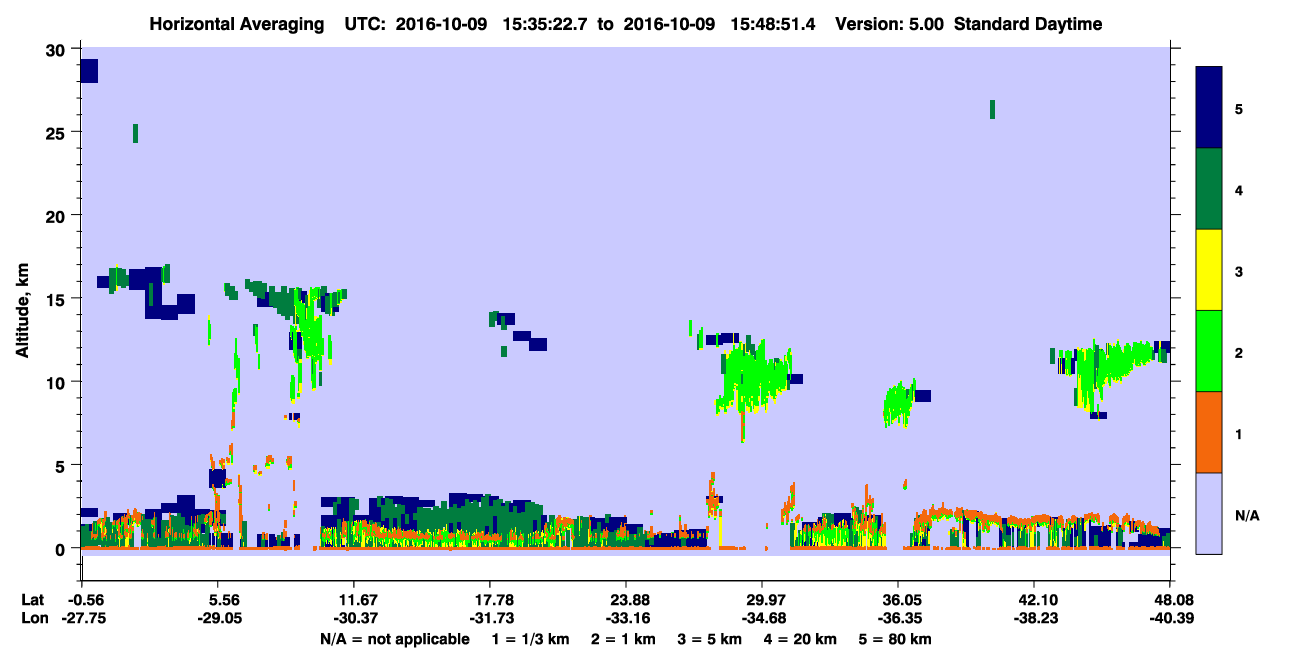Click the longitude value -27.75
This screenshot has width=1300, height=667.
(81, 618)
